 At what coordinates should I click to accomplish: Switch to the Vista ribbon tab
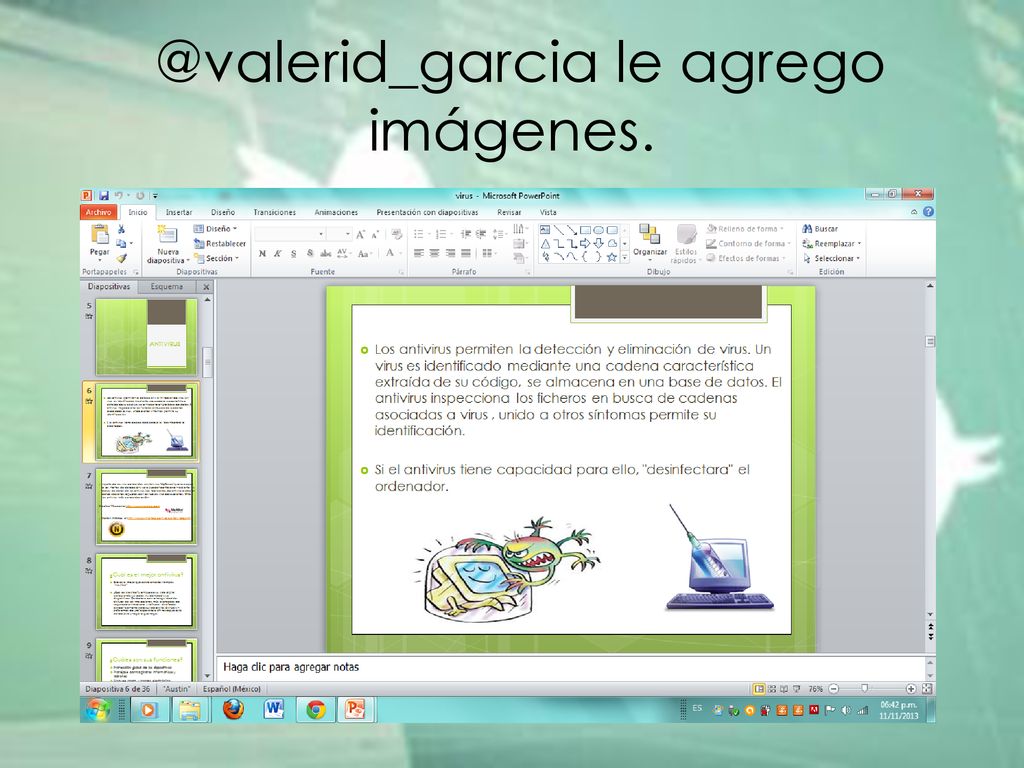pos(548,212)
